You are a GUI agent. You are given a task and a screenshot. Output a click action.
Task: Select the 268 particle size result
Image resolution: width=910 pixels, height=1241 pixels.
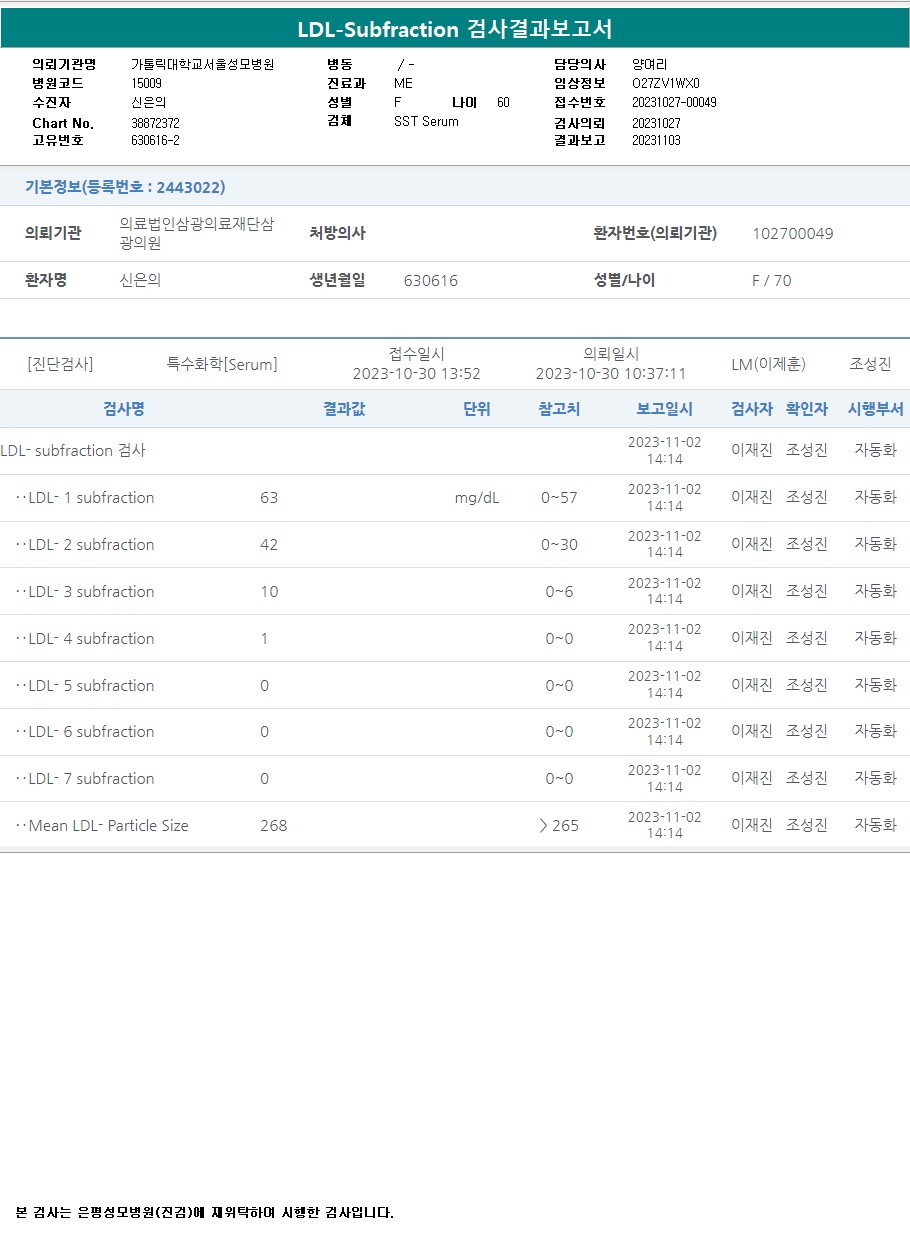coord(273,826)
